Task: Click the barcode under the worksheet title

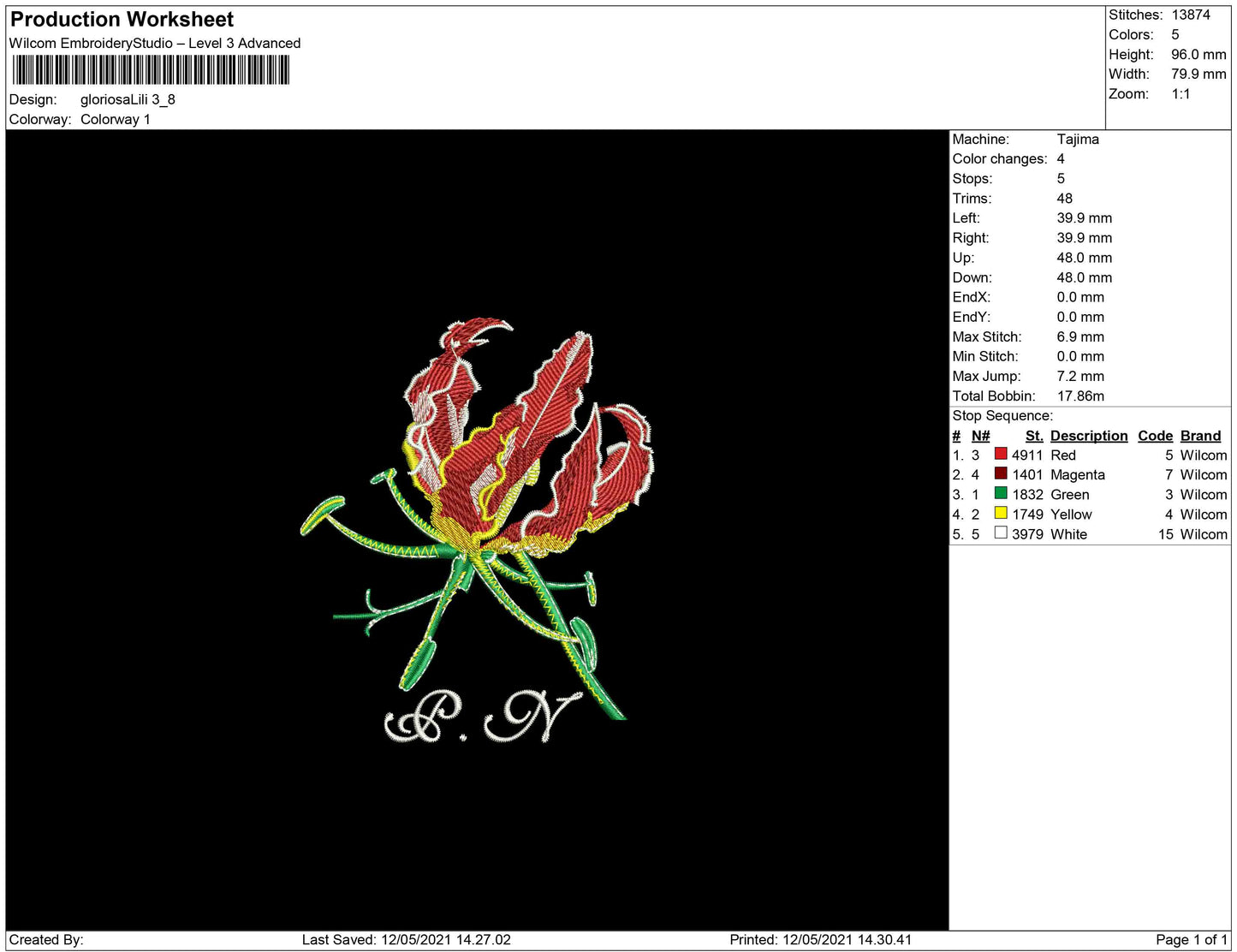Action: pyautogui.click(x=151, y=70)
